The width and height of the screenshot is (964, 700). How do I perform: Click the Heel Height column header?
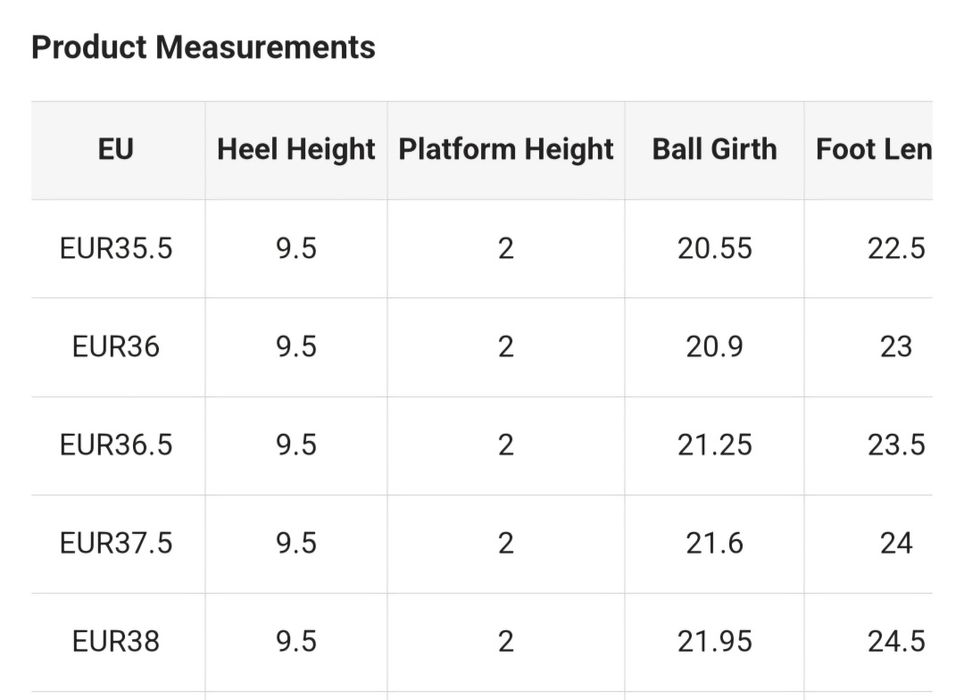[296, 150]
